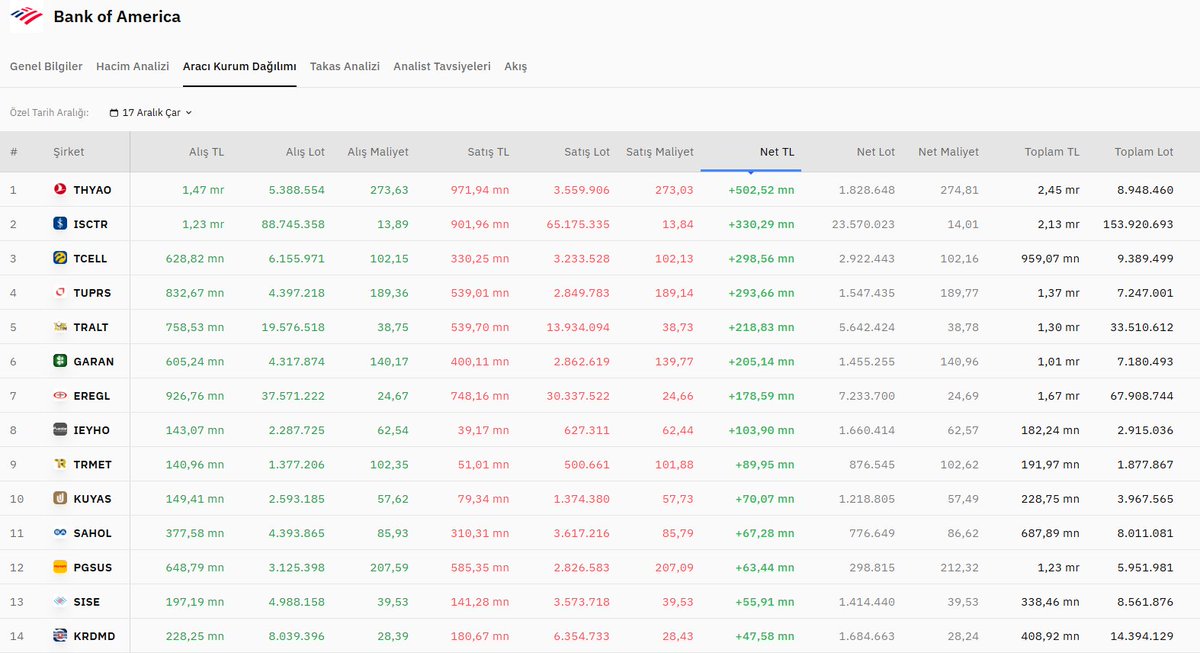The image size is (1200, 653).
Task: Click KUYAS Toplam TL value 228,75 mn
Action: [x=1050, y=499]
